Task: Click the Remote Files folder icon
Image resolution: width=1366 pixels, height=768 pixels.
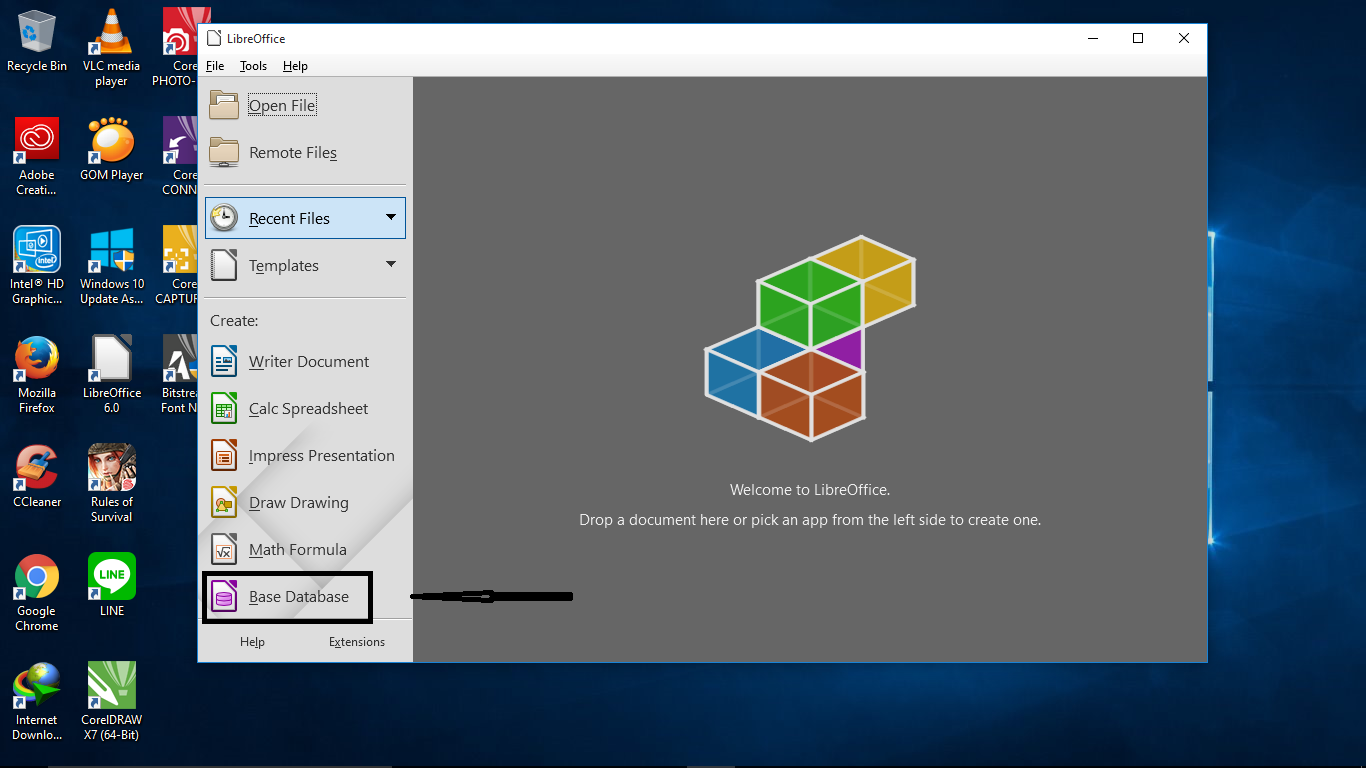Action: (x=224, y=152)
